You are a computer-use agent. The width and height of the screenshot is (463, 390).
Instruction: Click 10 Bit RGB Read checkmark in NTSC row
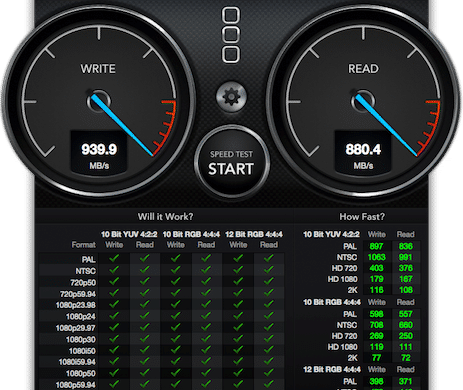click(206, 270)
